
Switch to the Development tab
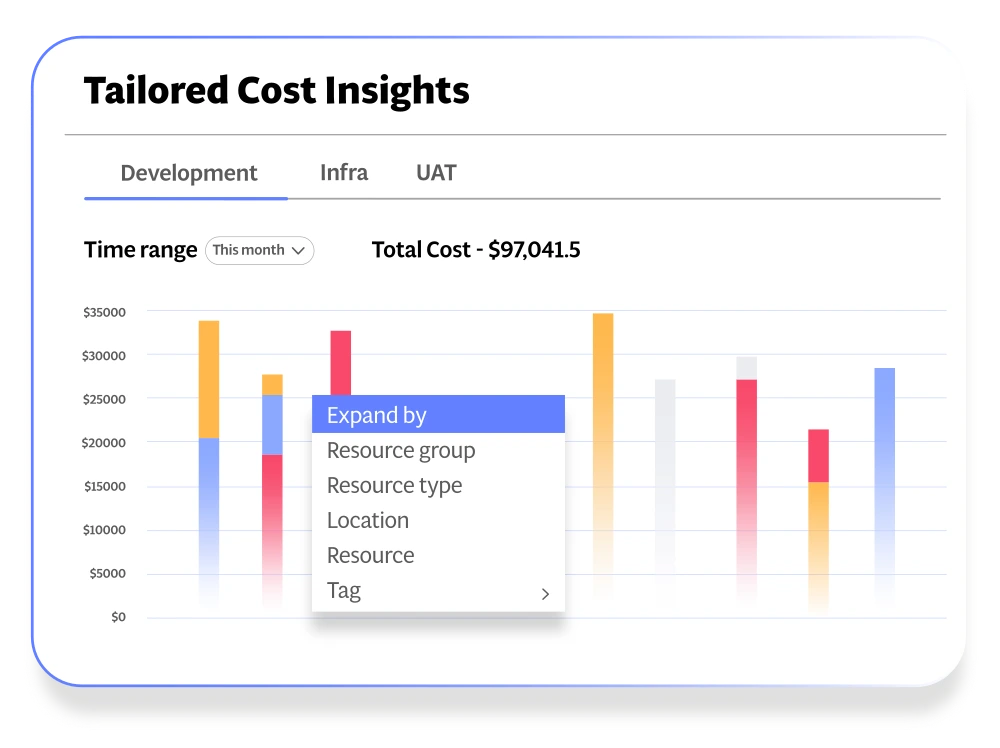coord(188,173)
